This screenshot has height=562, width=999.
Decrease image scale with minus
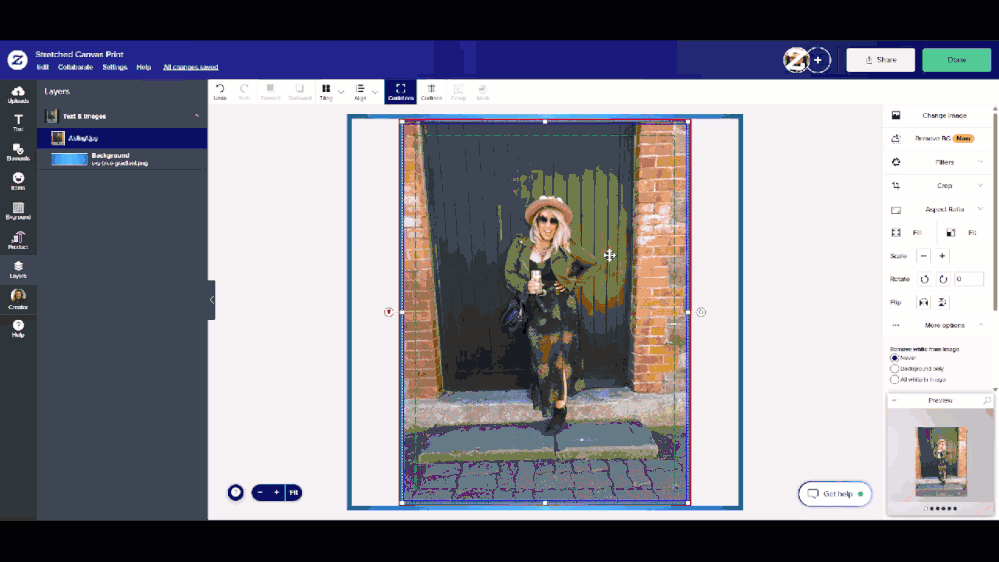(x=923, y=256)
